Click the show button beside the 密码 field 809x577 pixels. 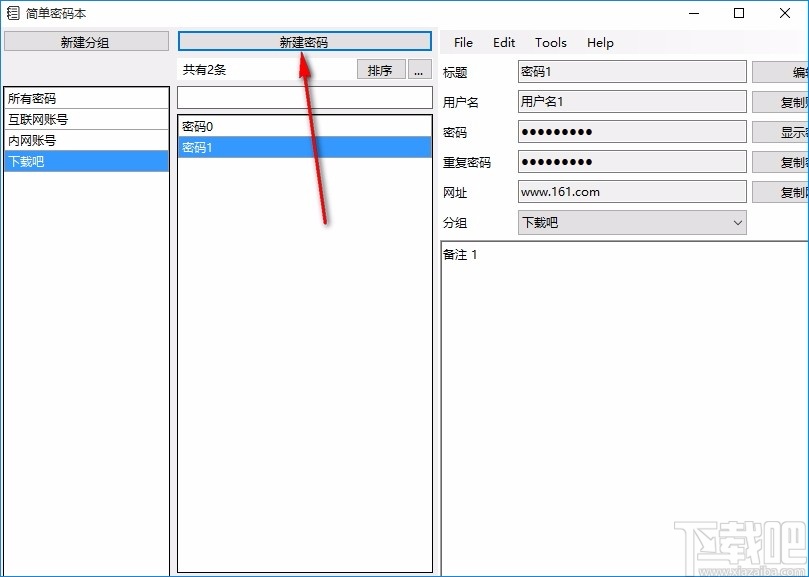pos(781,132)
